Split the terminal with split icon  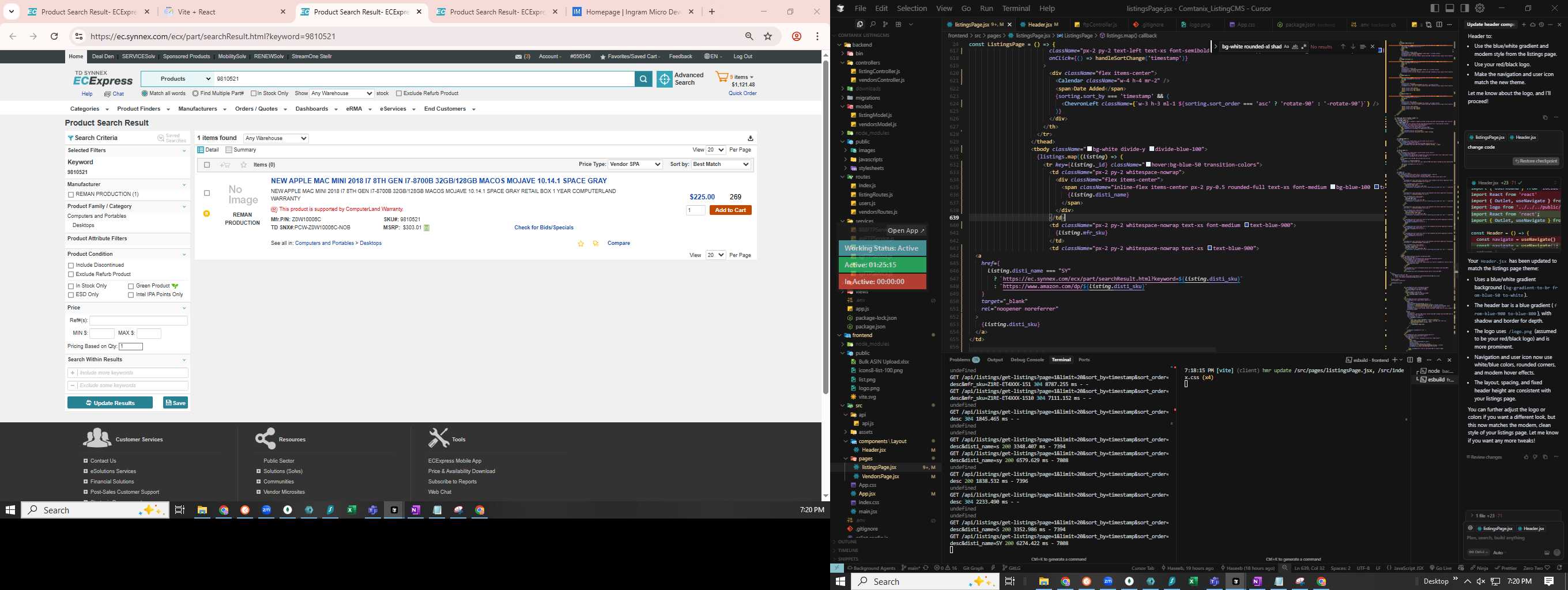1409,360
